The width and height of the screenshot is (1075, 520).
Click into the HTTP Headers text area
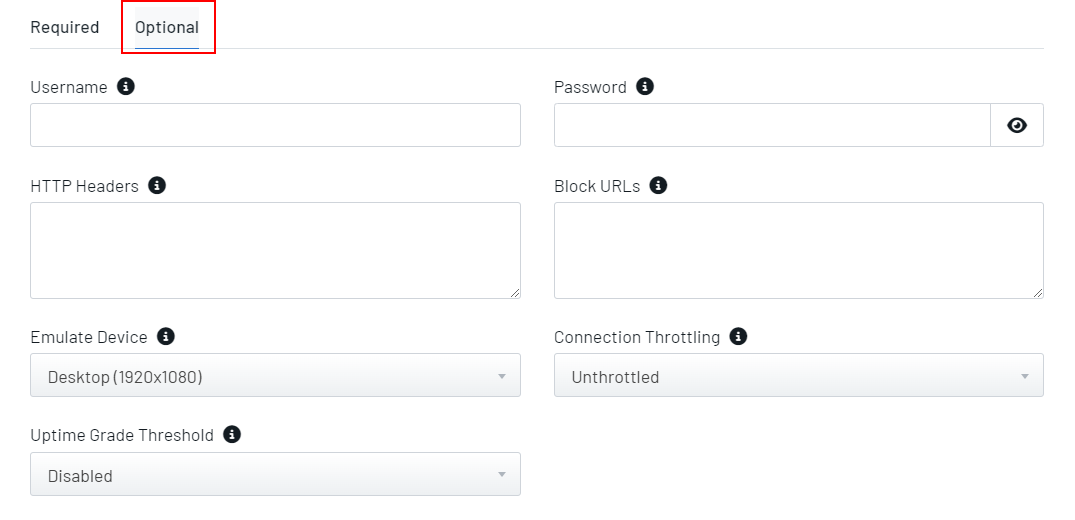click(x=276, y=250)
